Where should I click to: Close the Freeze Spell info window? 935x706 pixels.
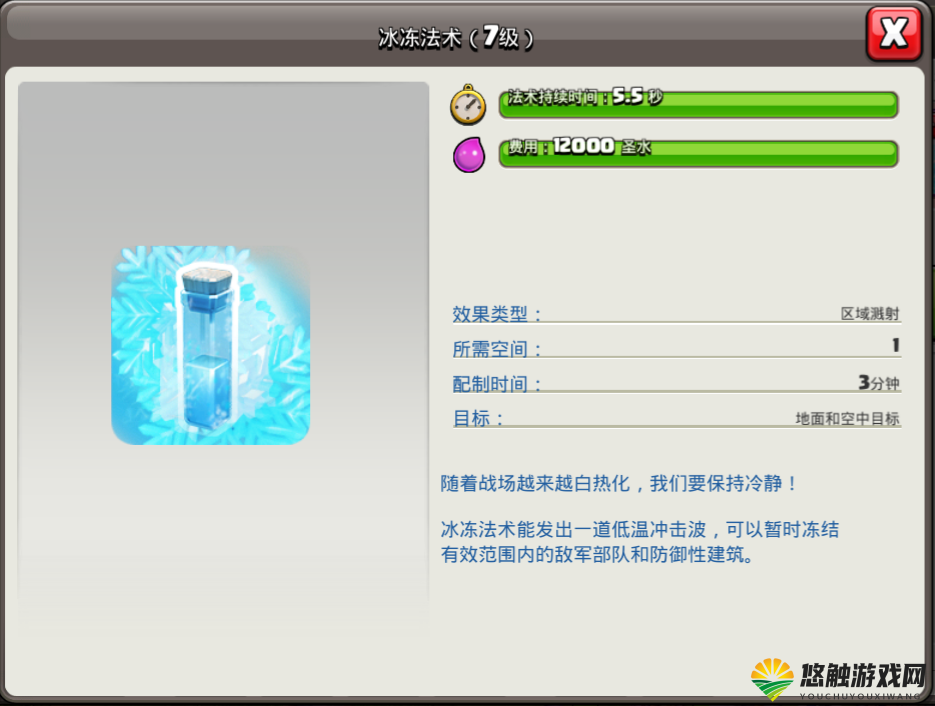click(x=894, y=33)
